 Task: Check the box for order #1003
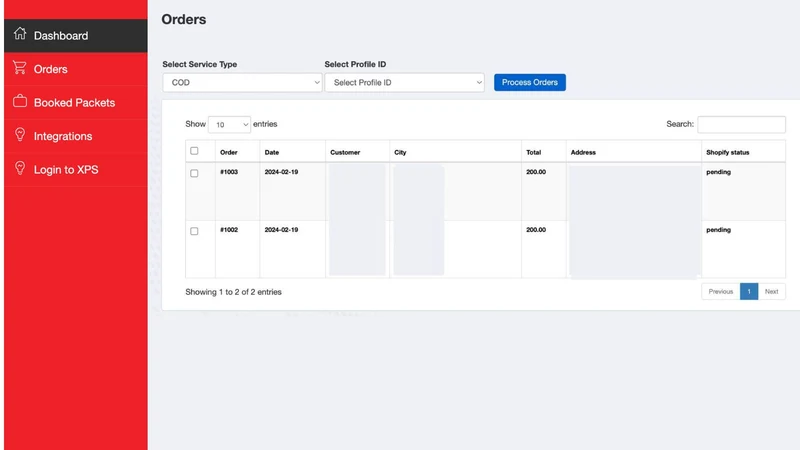pos(194,173)
